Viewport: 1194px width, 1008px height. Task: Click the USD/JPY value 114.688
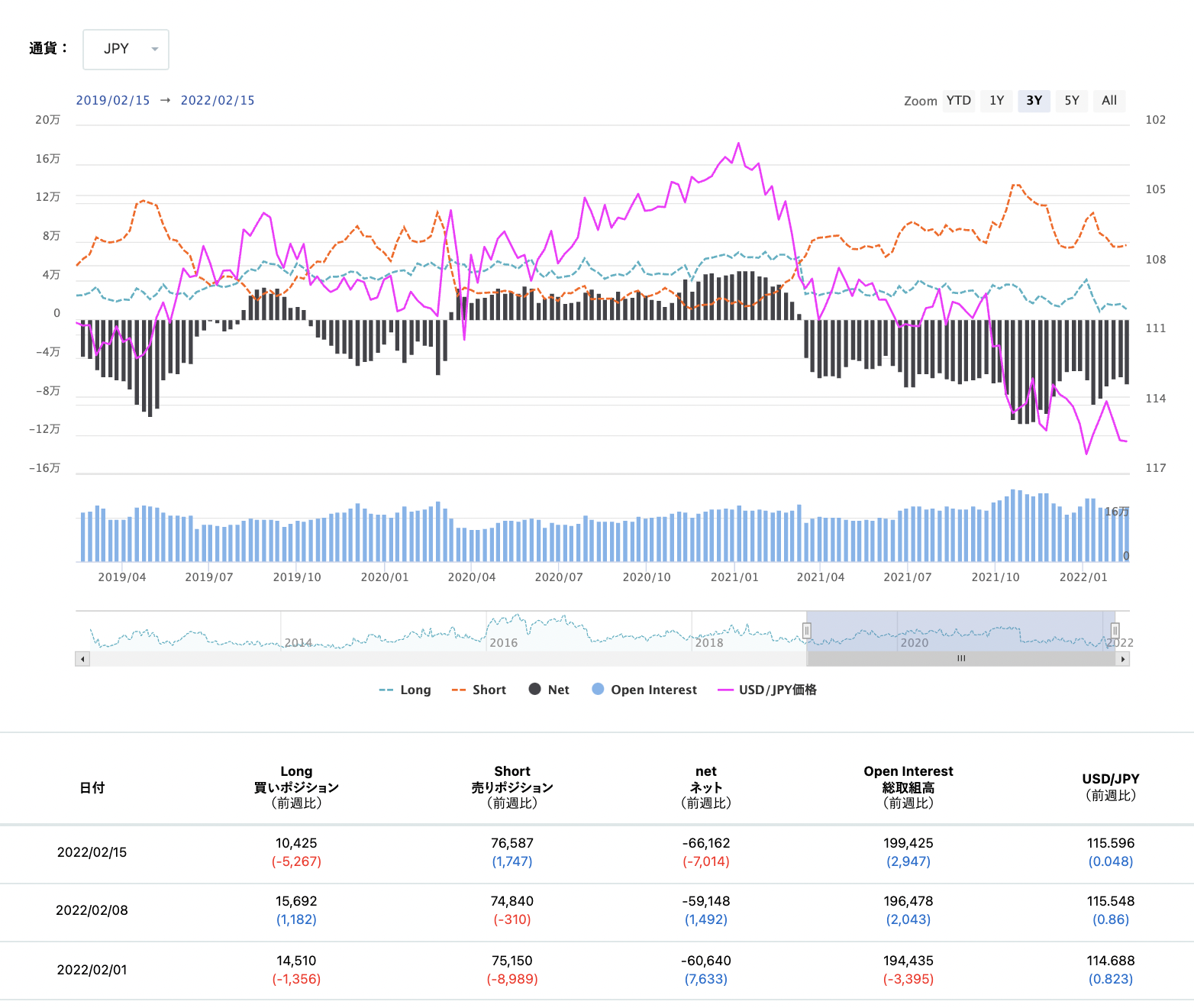tap(1111, 961)
